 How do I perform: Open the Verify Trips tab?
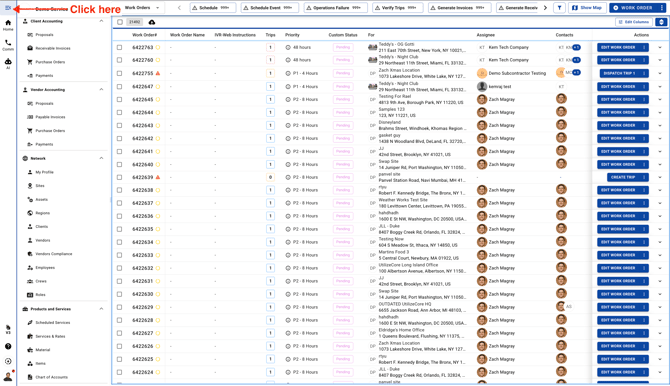coord(397,8)
